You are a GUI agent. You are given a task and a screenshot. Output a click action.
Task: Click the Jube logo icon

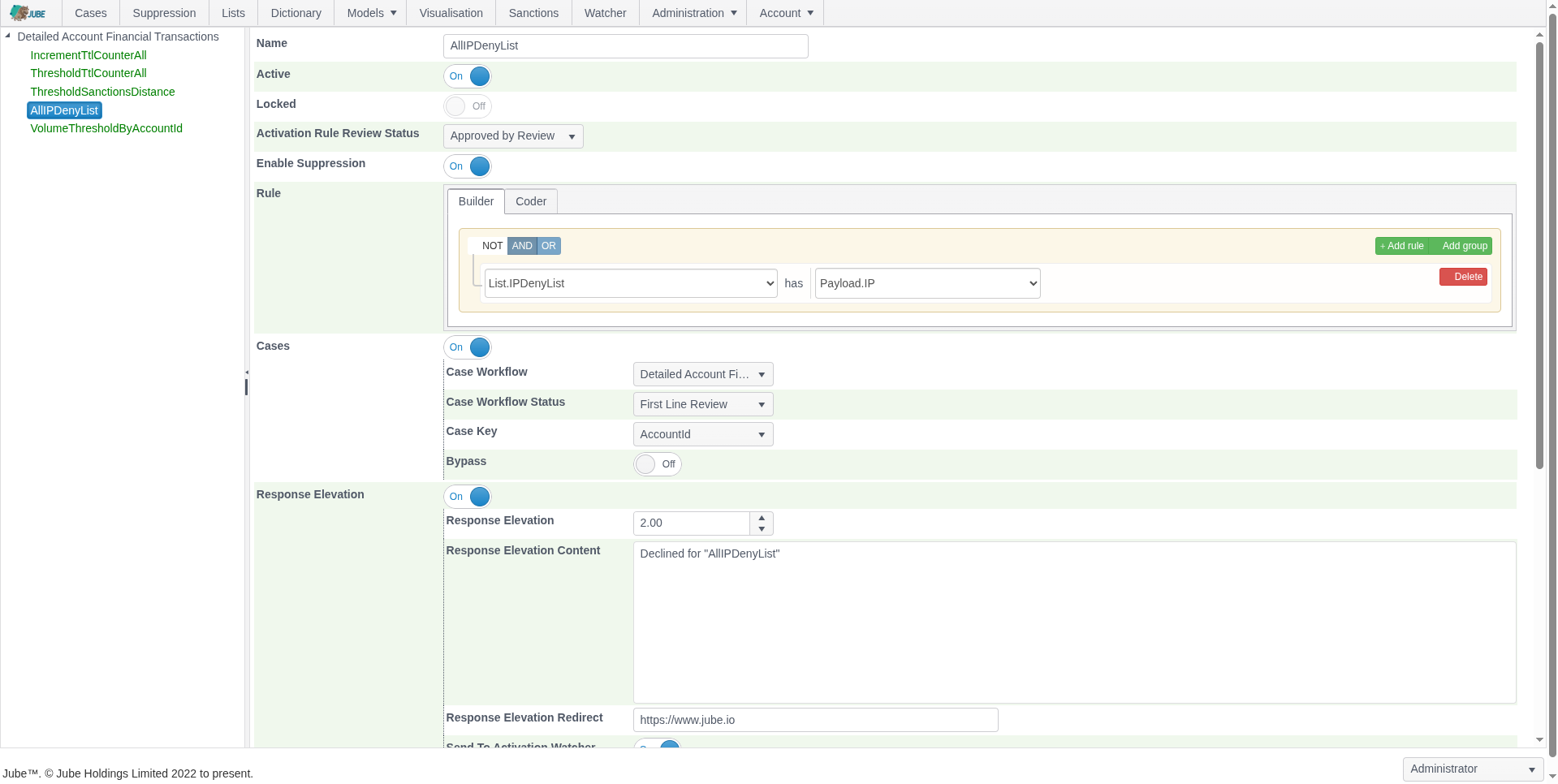(x=28, y=13)
